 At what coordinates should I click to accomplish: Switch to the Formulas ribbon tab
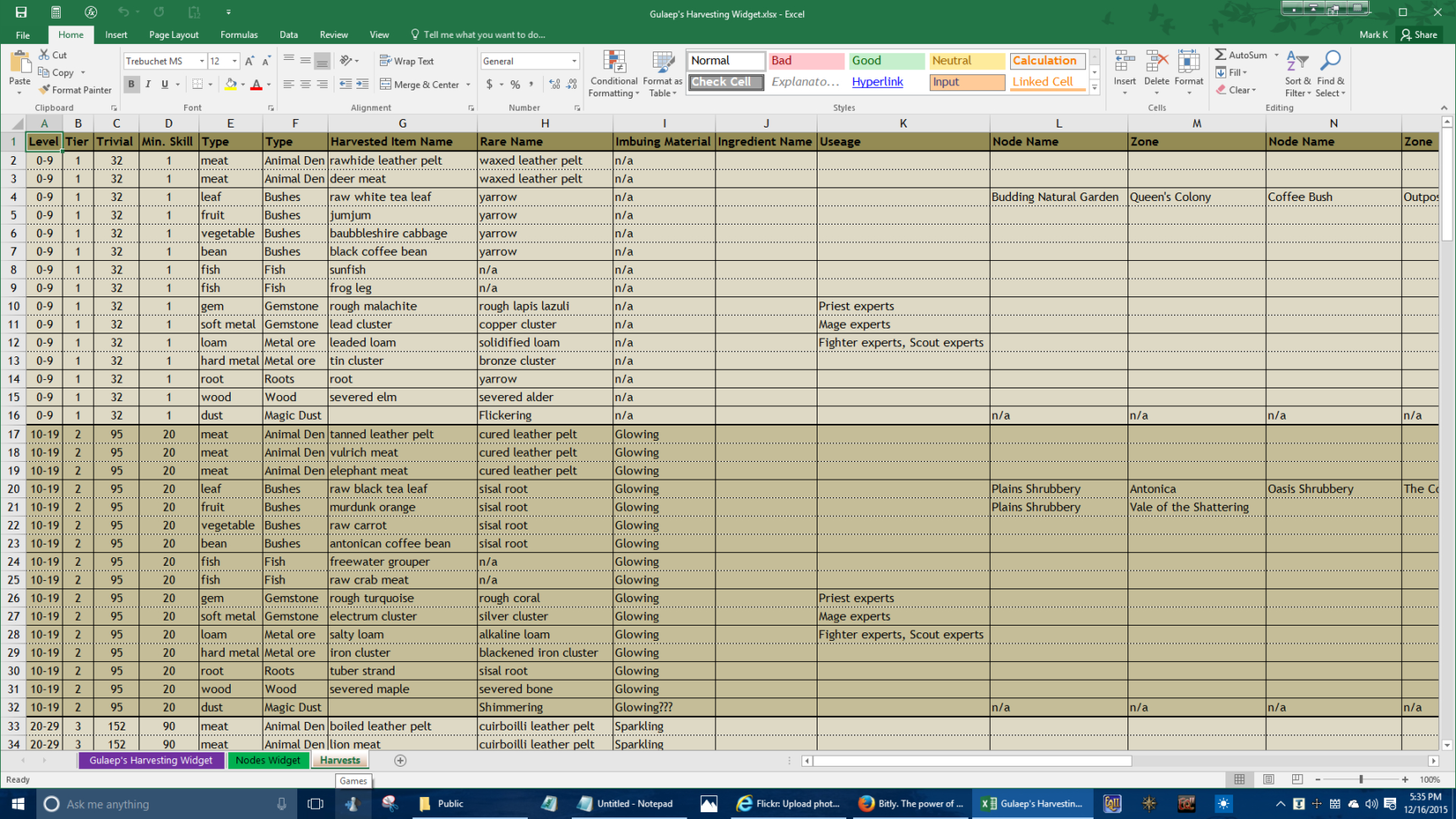239,35
